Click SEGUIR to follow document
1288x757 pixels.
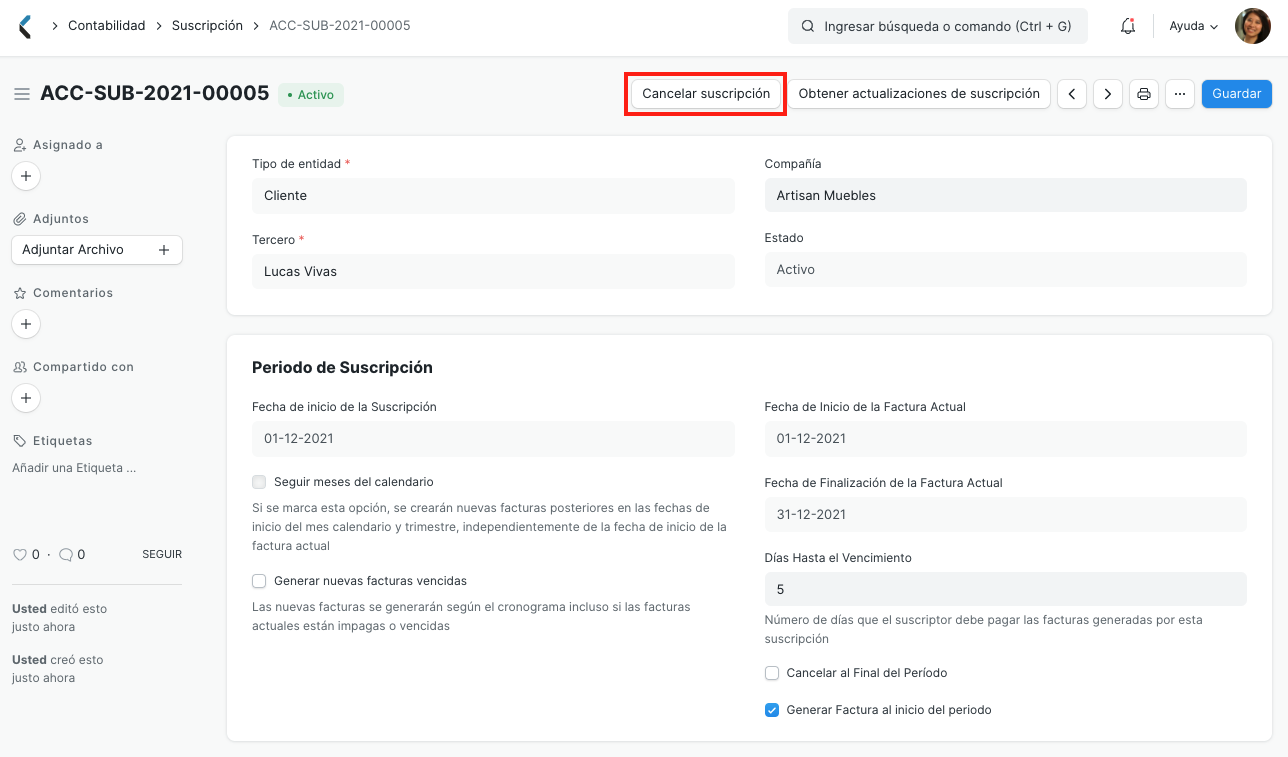[162, 554]
